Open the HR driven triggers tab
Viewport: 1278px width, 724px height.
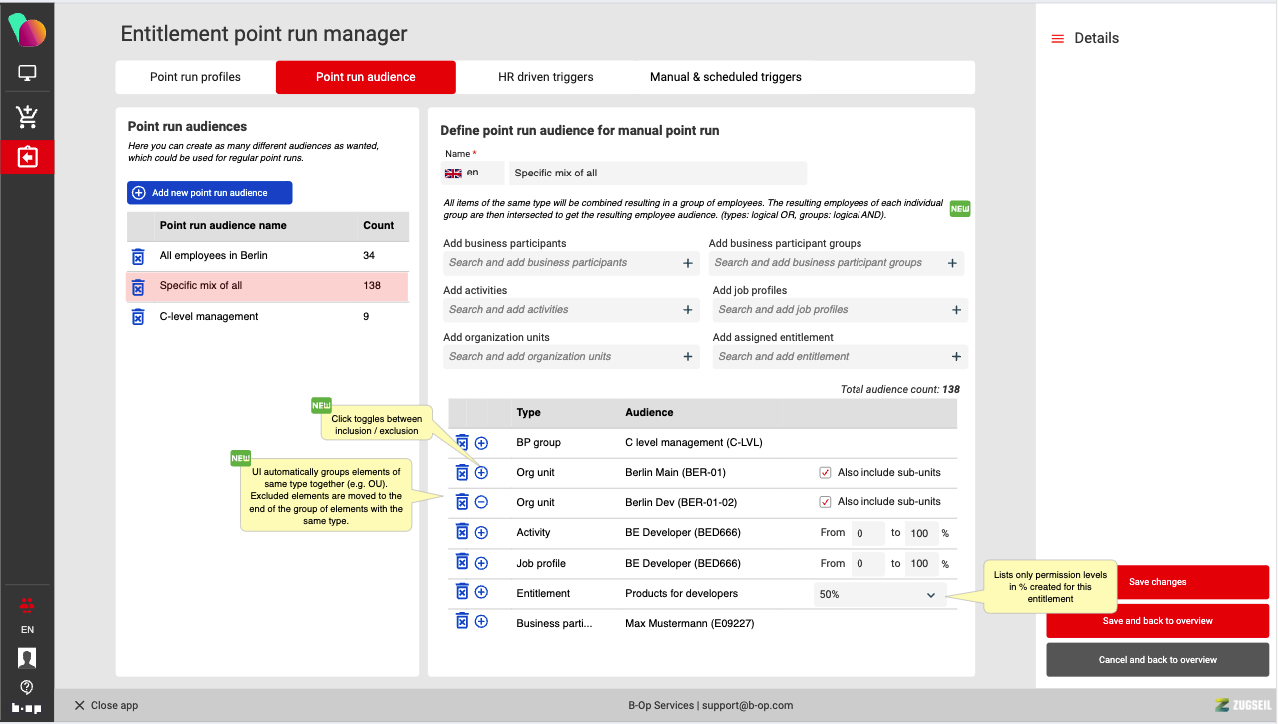[x=545, y=77]
